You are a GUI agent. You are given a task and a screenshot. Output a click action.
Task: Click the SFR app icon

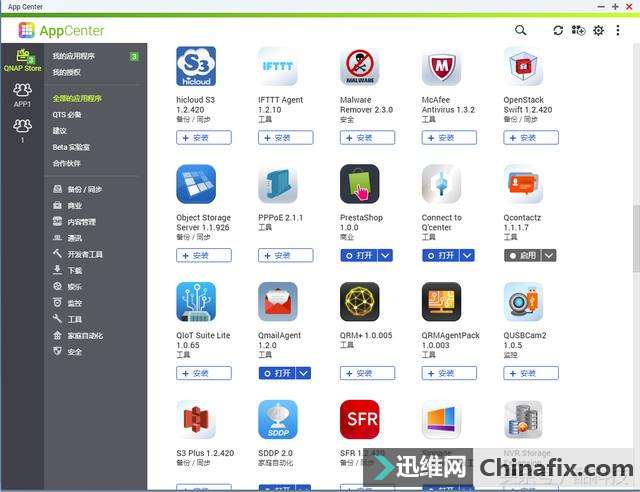360,419
